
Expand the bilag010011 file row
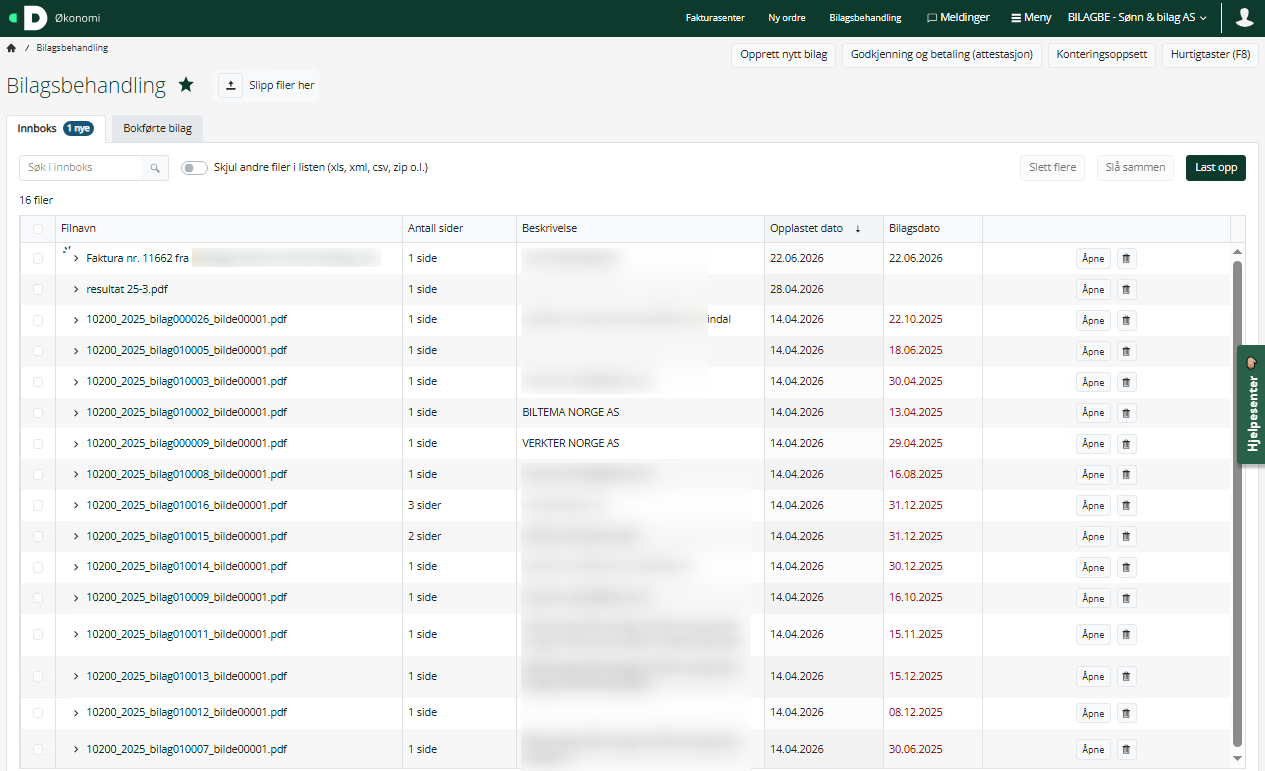click(x=76, y=634)
